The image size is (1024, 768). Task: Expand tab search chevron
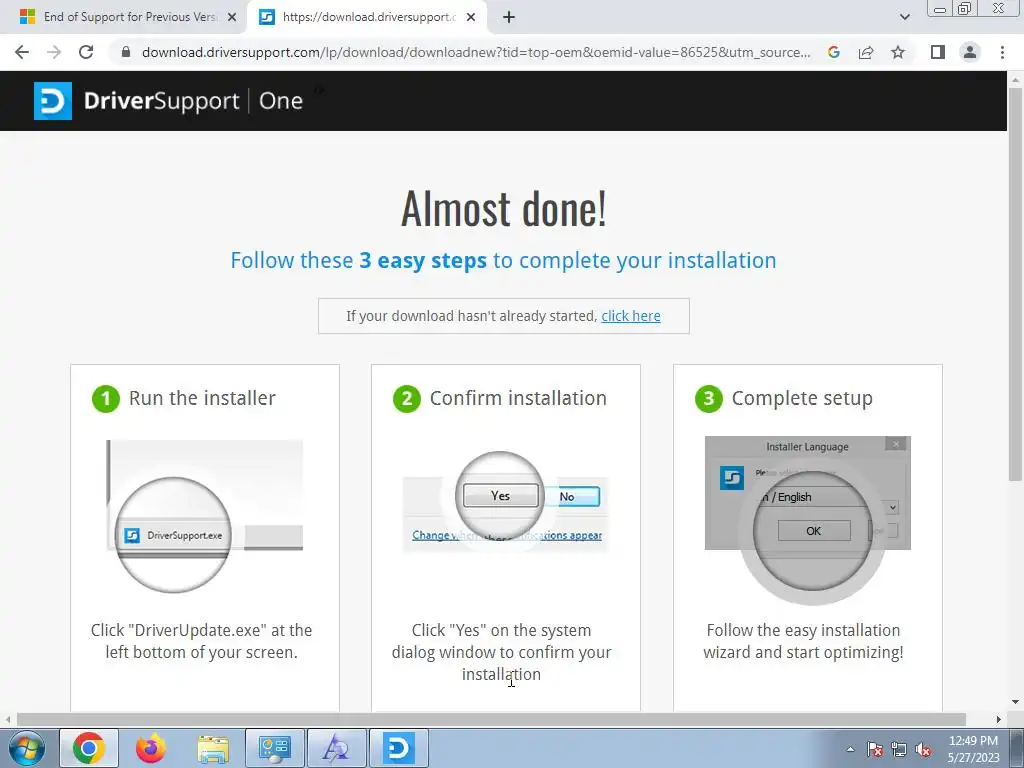click(x=904, y=17)
